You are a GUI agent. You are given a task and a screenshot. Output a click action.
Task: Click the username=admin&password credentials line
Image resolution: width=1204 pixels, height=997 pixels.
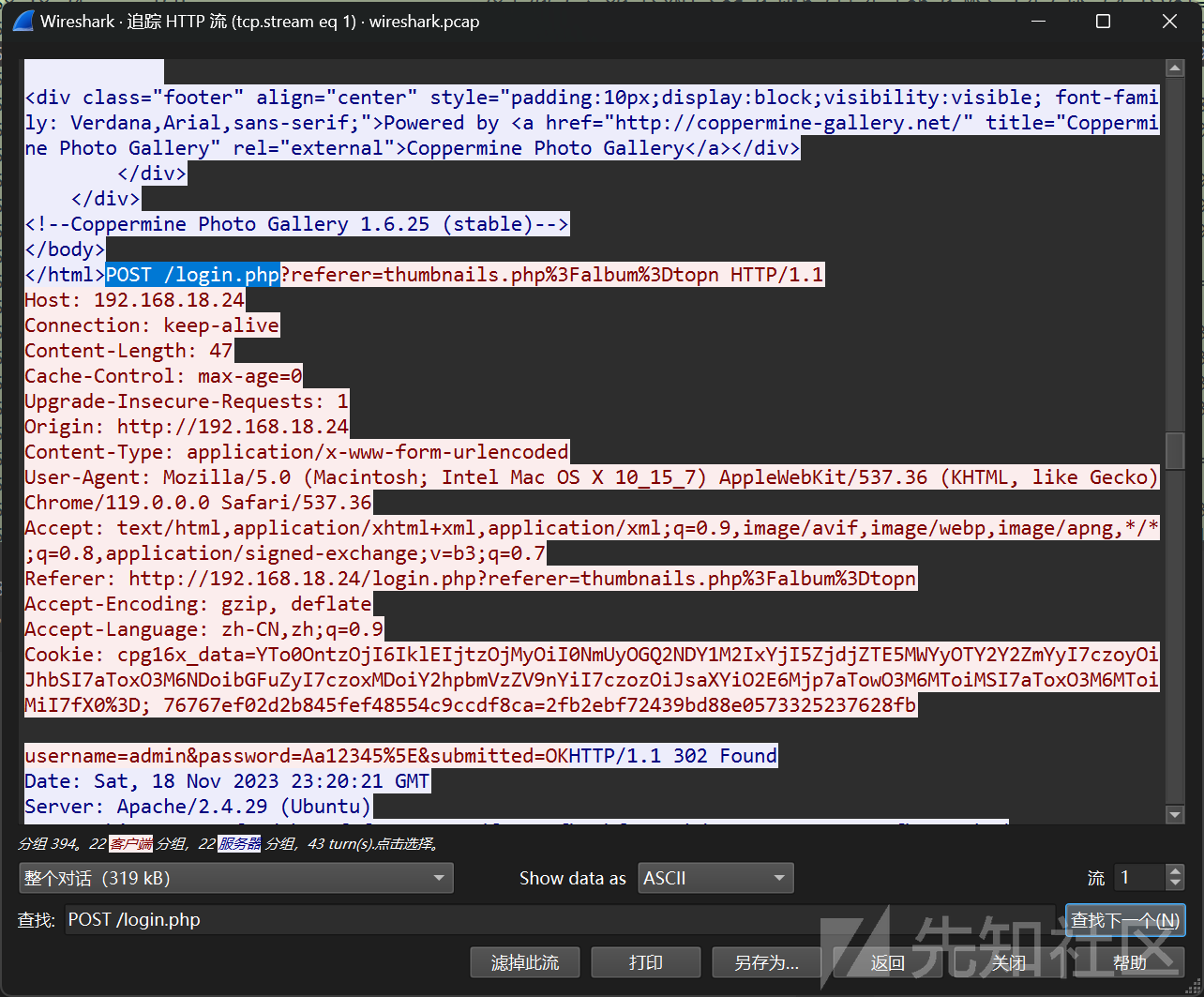point(296,756)
